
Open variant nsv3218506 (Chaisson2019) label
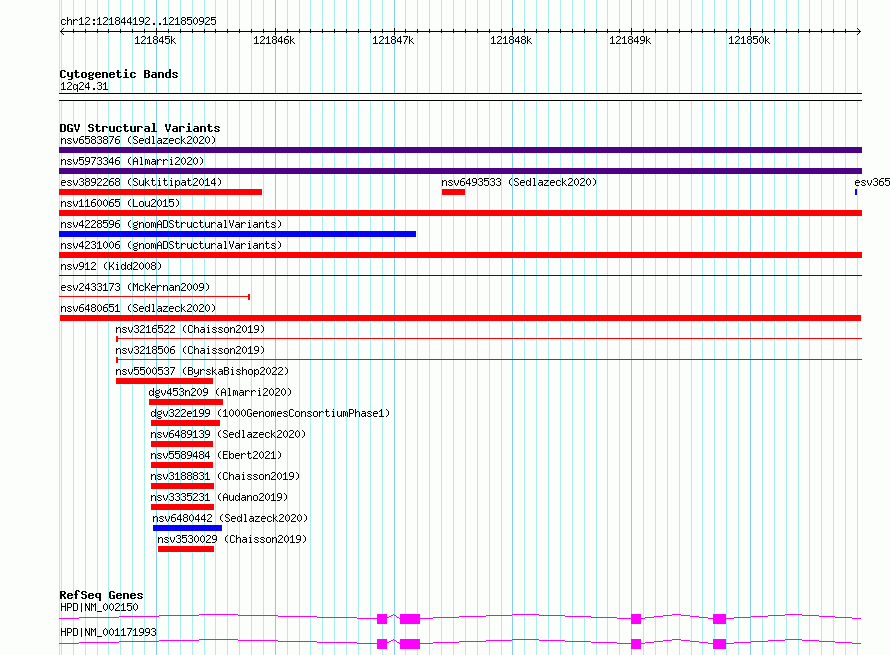click(190, 350)
